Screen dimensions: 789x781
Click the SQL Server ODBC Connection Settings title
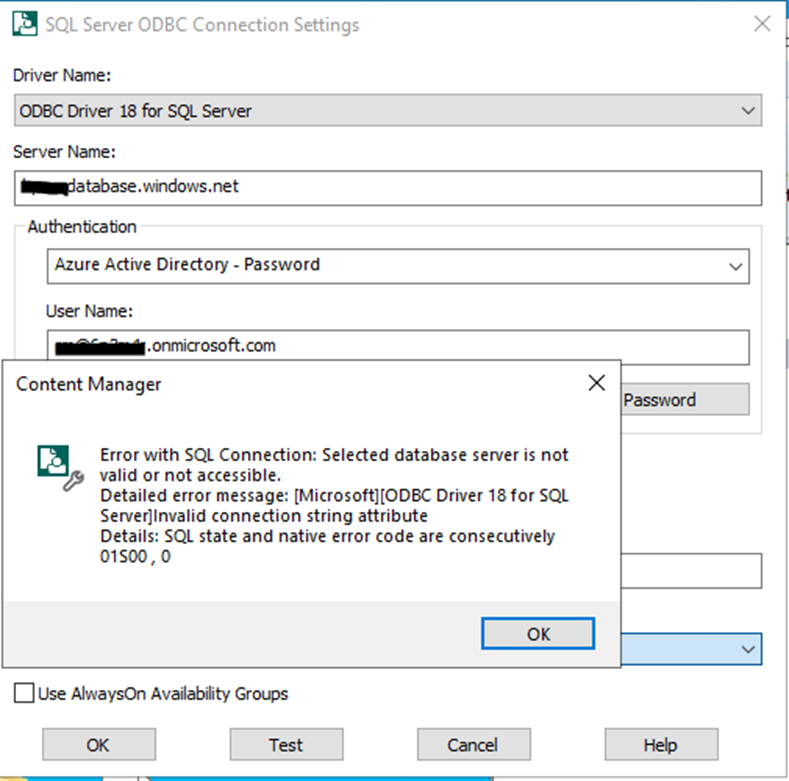(x=202, y=25)
